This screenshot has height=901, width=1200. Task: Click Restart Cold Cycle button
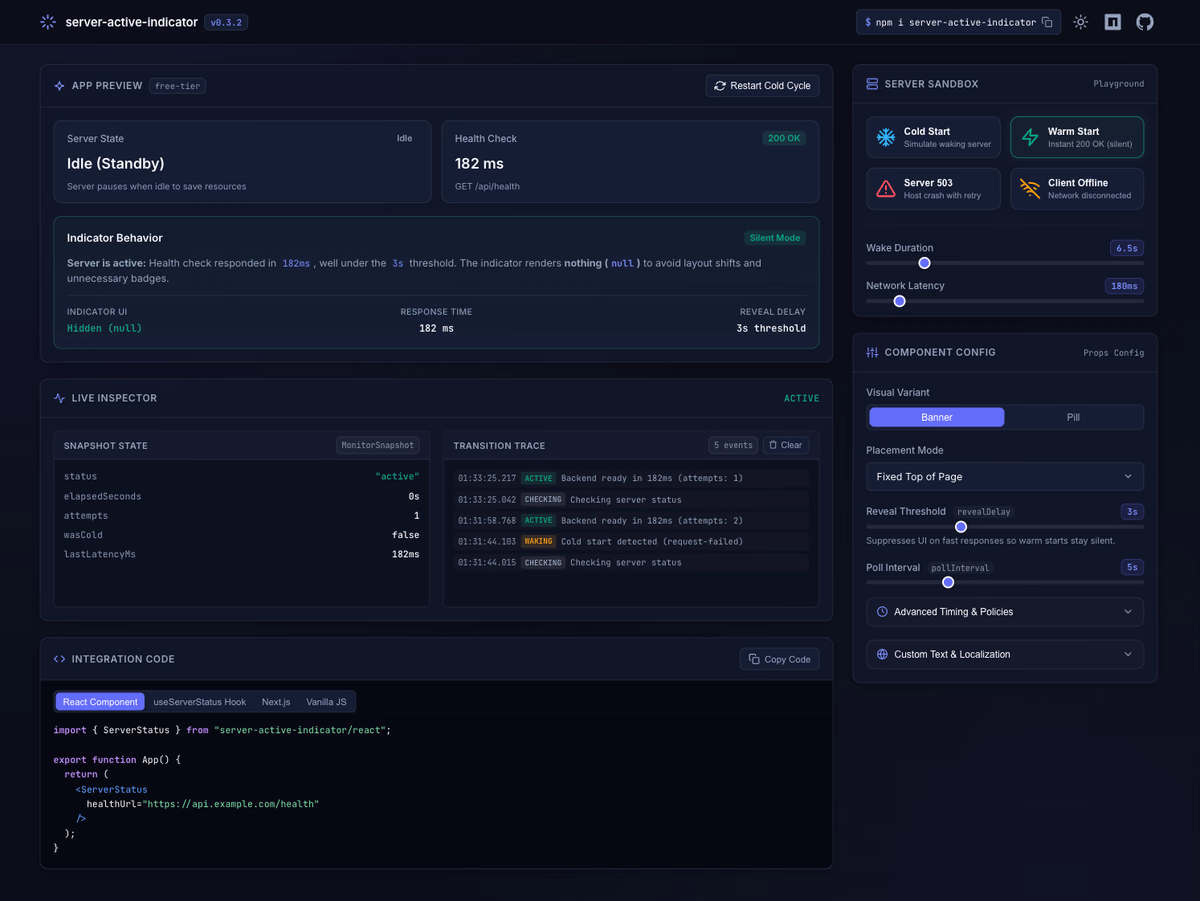(x=762, y=86)
